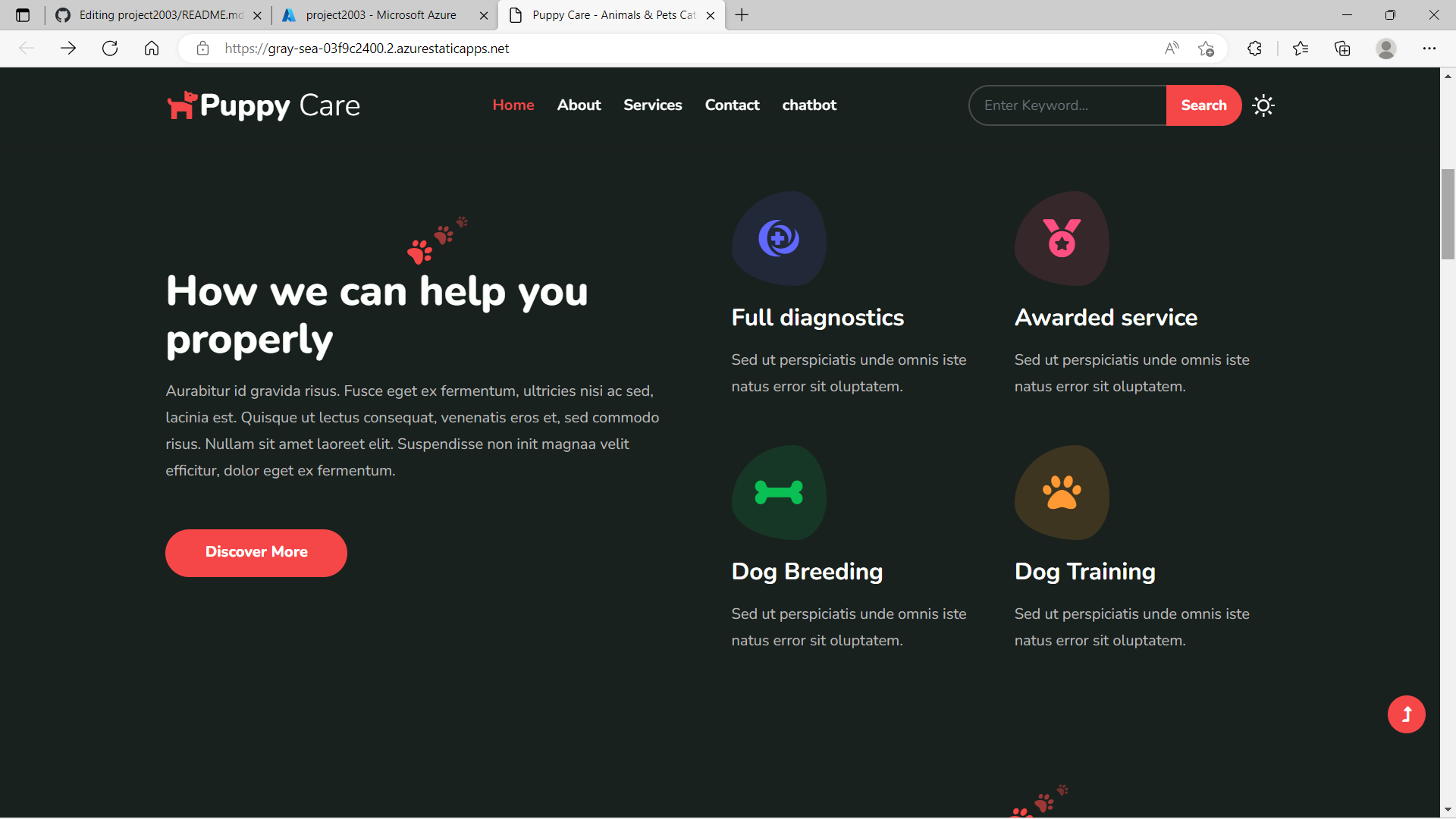Open the Contact page link
The height and width of the screenshot is (819, 1456).
click(732, 105)
